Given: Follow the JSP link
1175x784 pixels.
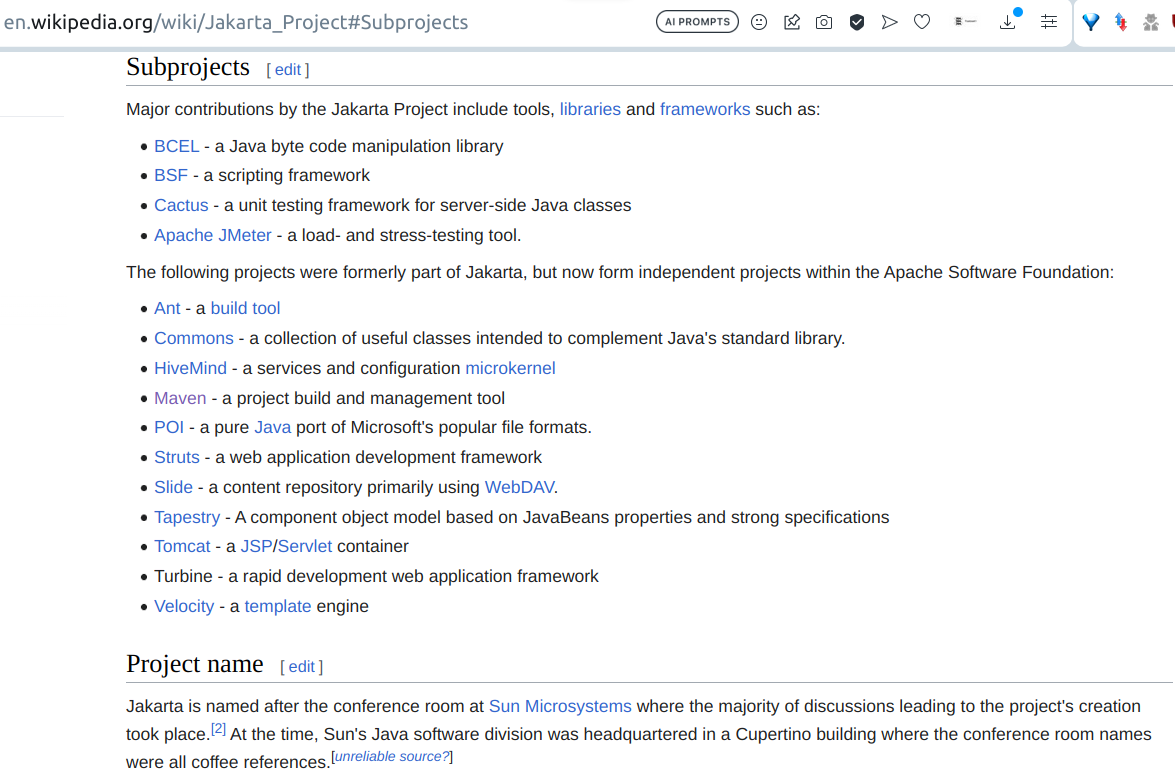Looking at the screenshot, I should click(x=256, y=546).
